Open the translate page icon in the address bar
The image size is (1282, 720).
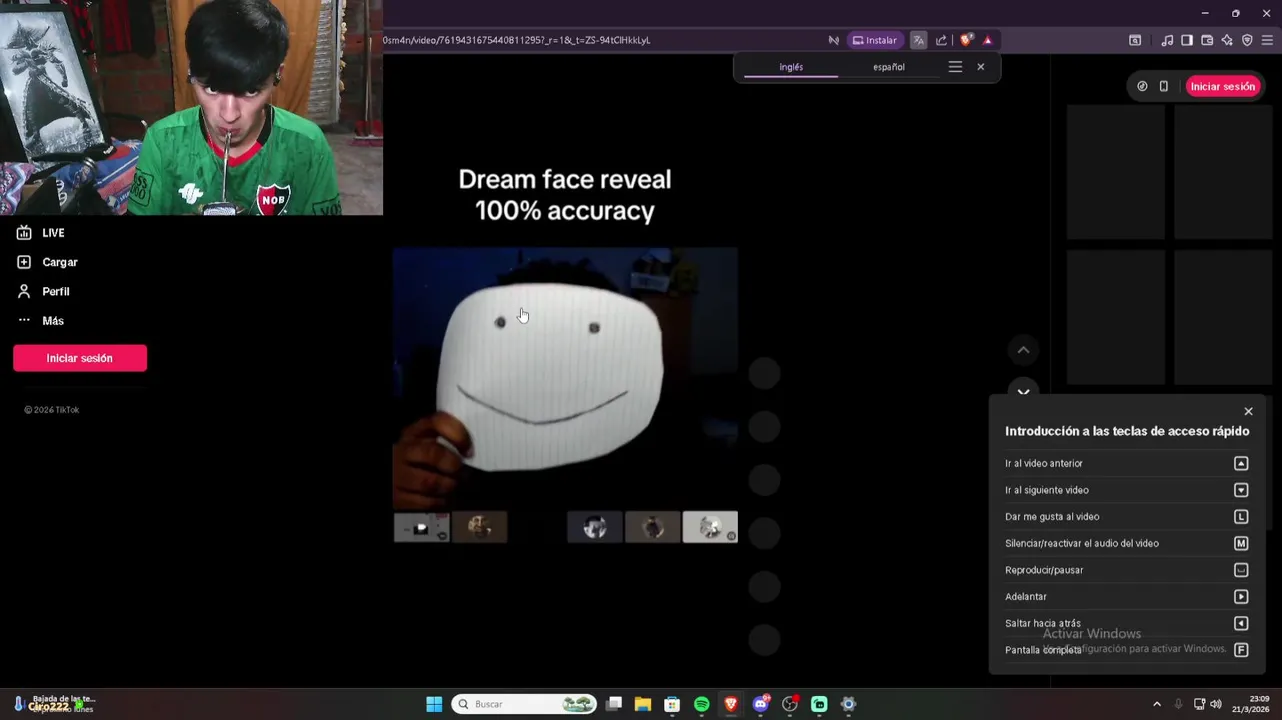(918, 40)
